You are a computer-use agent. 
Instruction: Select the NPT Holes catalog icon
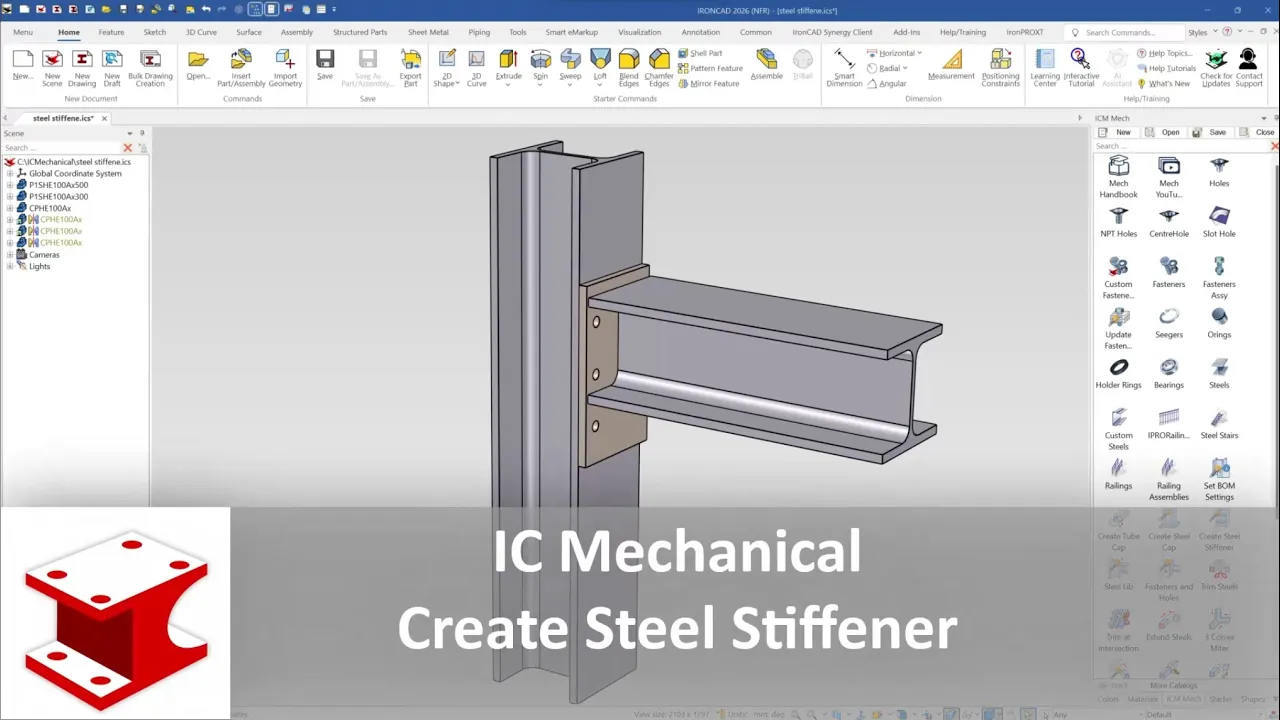[1119, 216]
